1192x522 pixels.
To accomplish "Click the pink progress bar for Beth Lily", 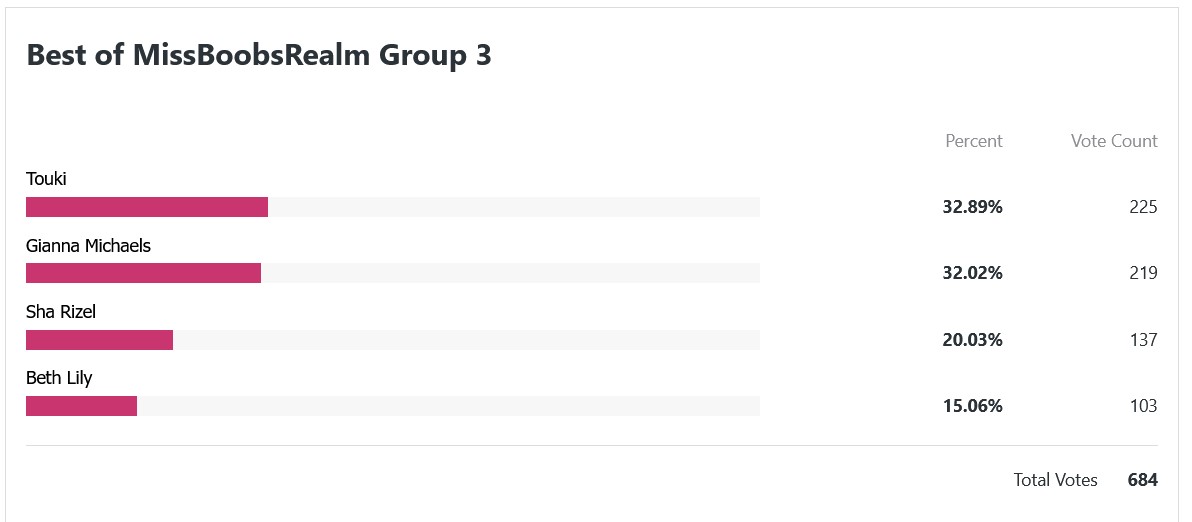I will coord(81,406).
